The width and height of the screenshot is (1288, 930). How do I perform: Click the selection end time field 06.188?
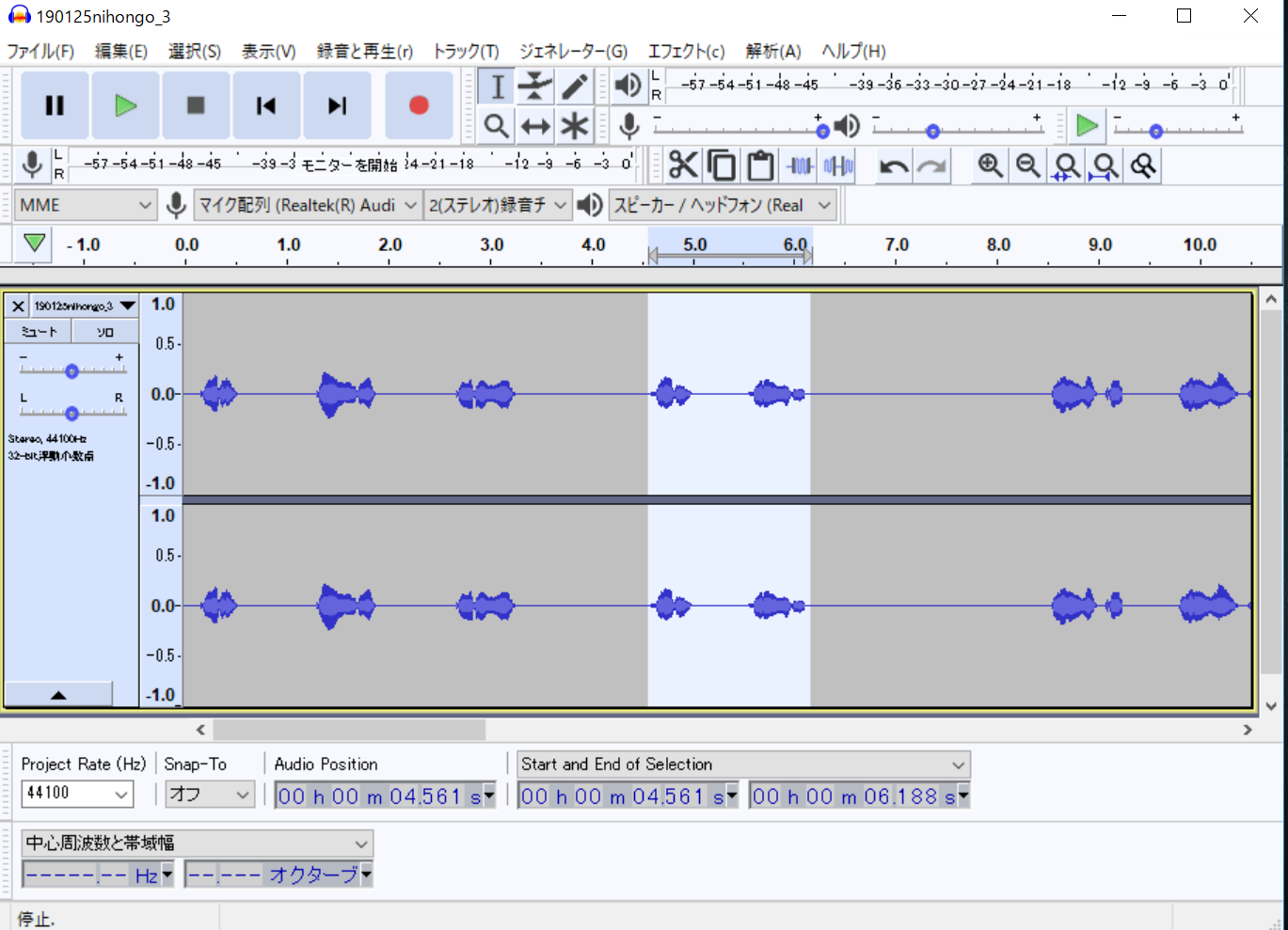pyautogui.click(x=860, y=796)
